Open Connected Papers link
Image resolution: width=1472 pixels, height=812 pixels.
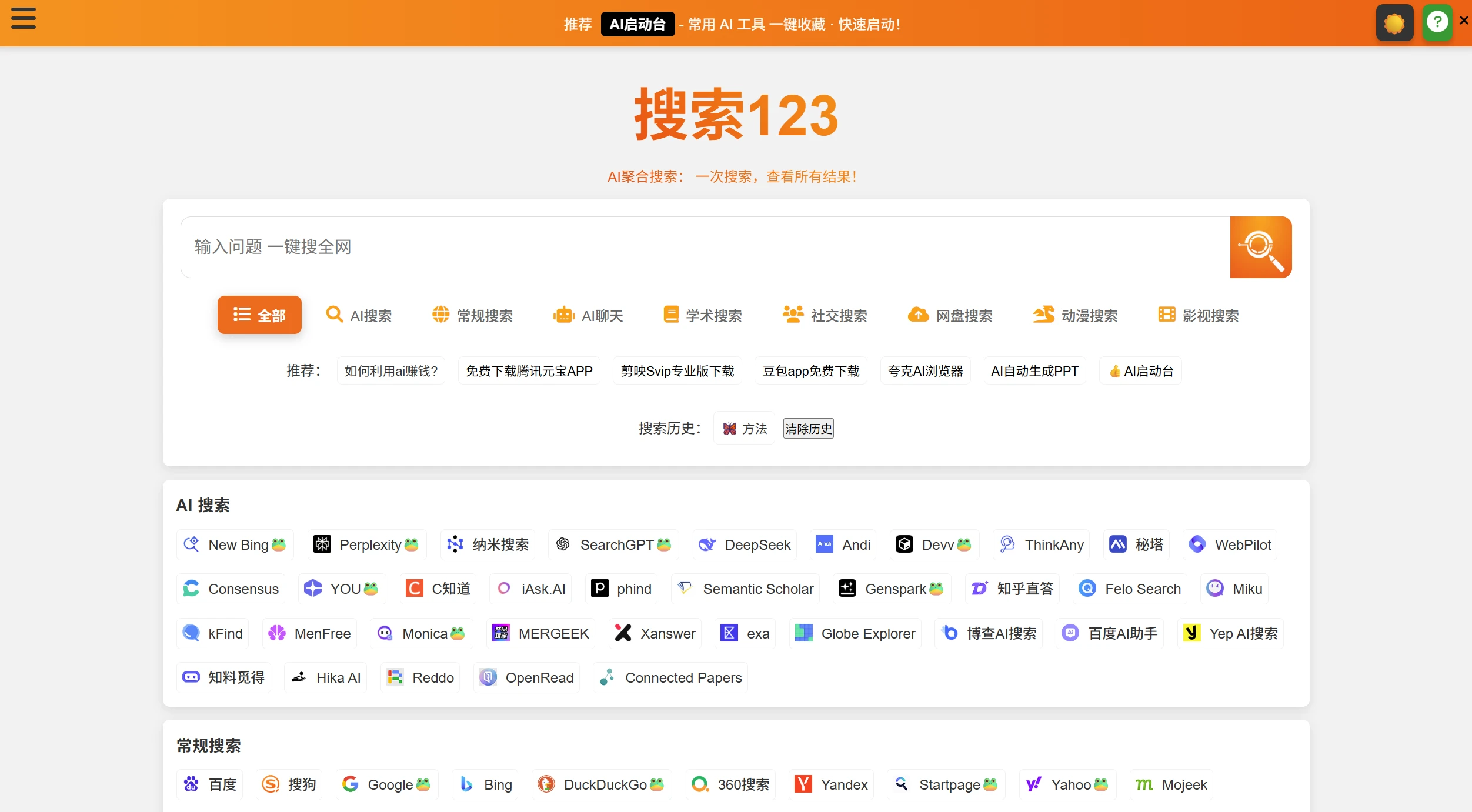(670, 677)
